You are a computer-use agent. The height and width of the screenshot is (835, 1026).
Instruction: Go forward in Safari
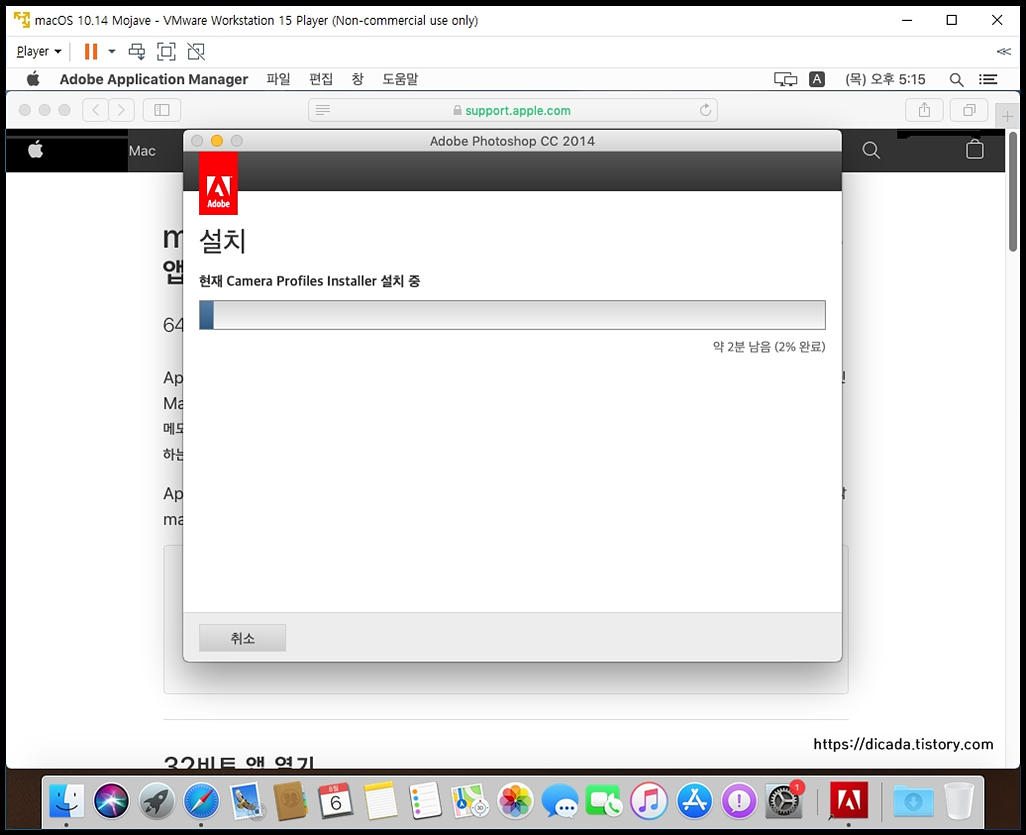coord(122,110)
